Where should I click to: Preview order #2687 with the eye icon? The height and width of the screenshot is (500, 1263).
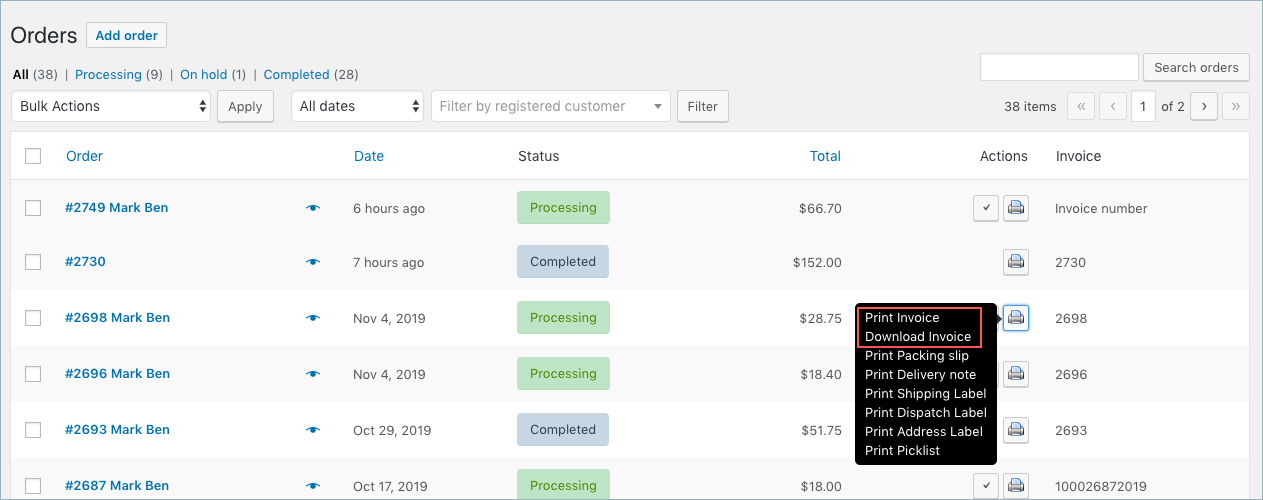[x=313, y=486]
